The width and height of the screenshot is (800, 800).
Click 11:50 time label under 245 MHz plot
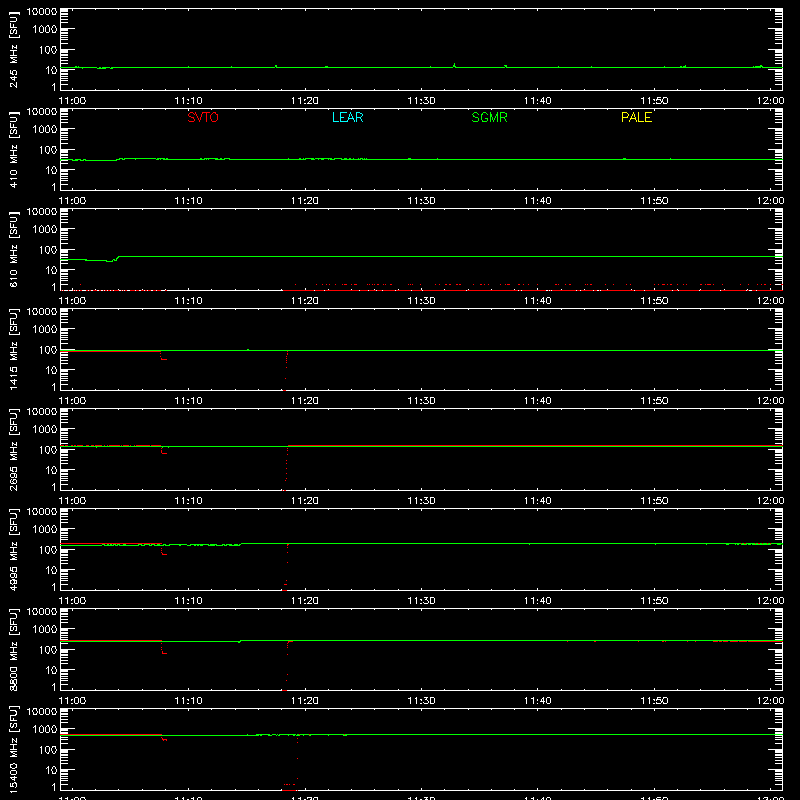654,101
